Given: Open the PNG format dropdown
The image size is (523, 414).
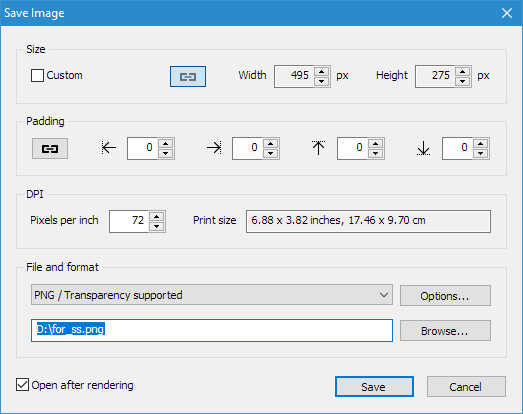Looking at the screenshot, I should coord(212,295).
